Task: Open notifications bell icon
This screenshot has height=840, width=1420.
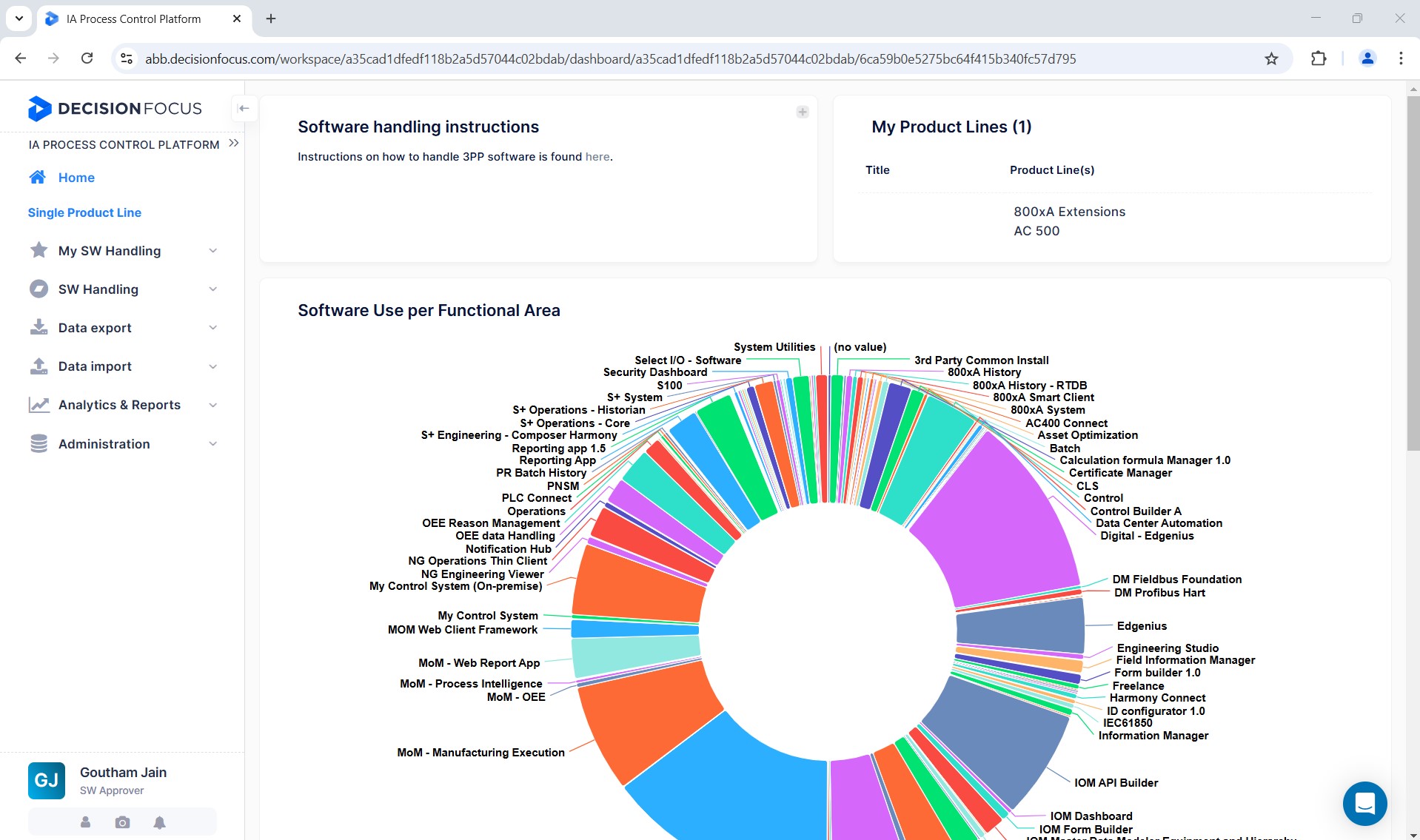Action: 159,822
